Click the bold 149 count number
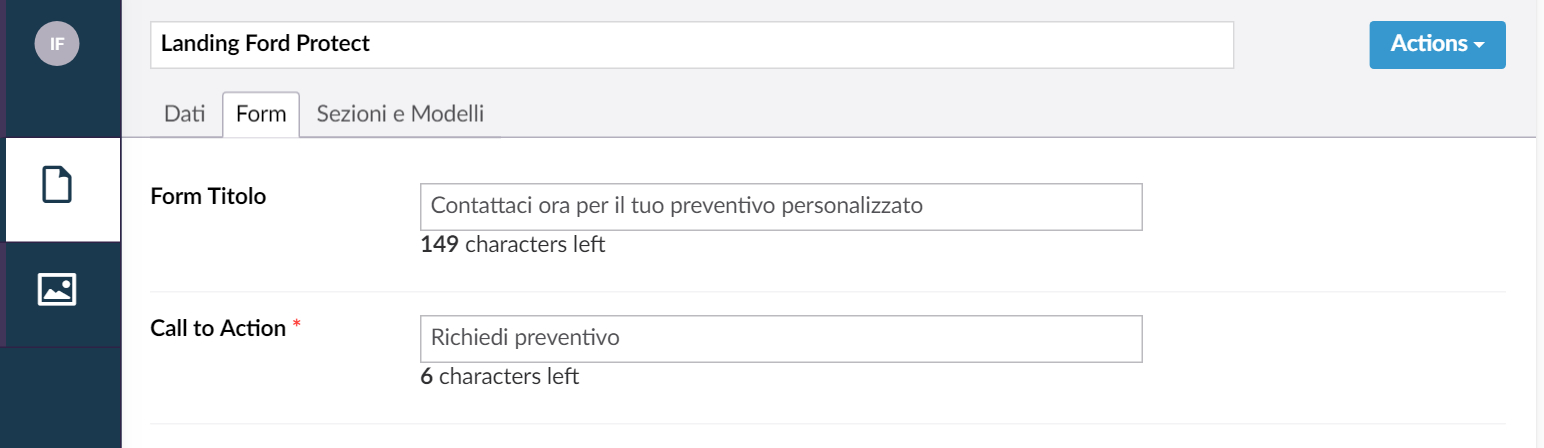Screen dimensions: 1544x448 point(440,244)
